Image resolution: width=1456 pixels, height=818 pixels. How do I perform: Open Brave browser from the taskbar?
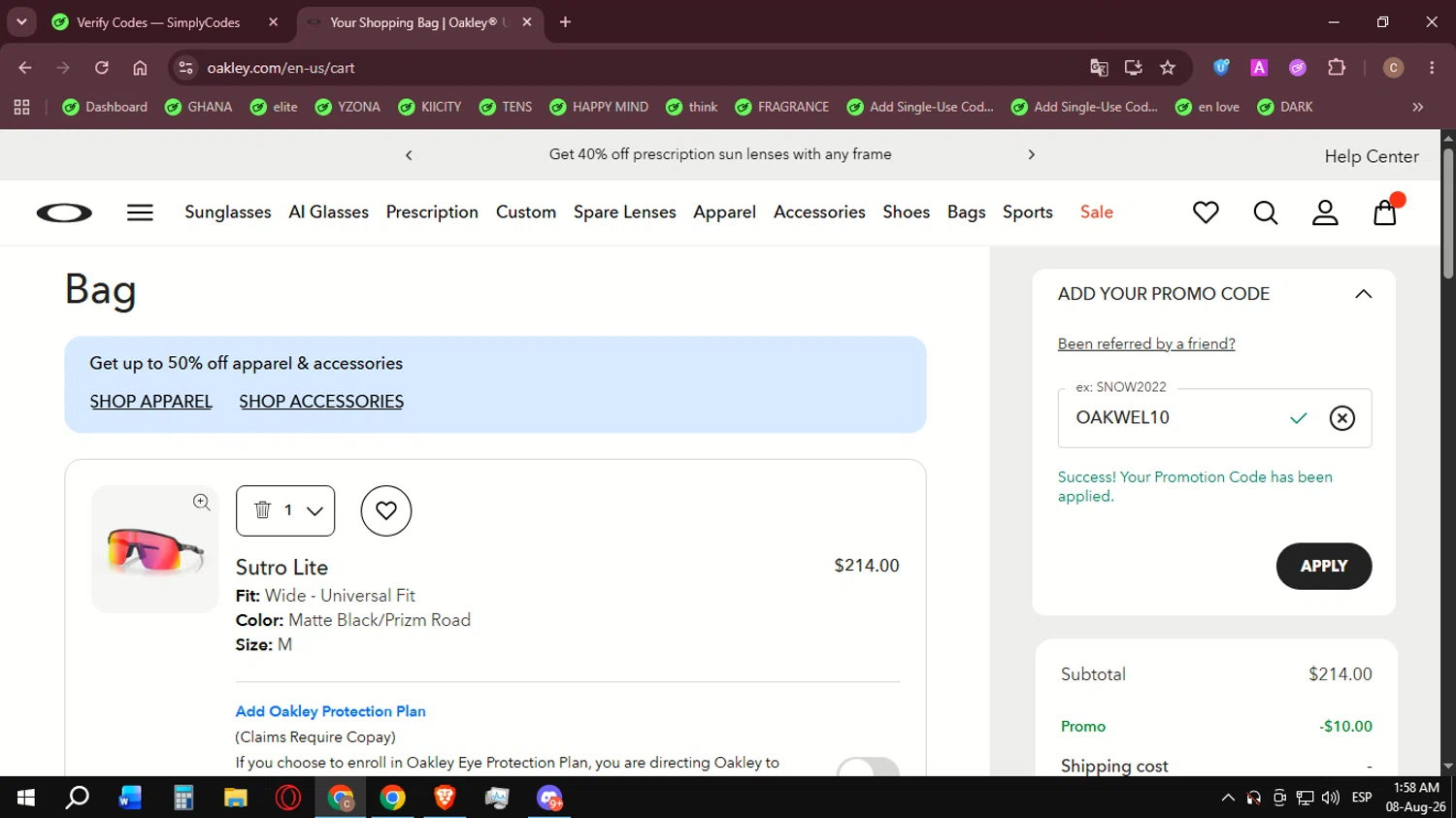click(x=445, y=798)
